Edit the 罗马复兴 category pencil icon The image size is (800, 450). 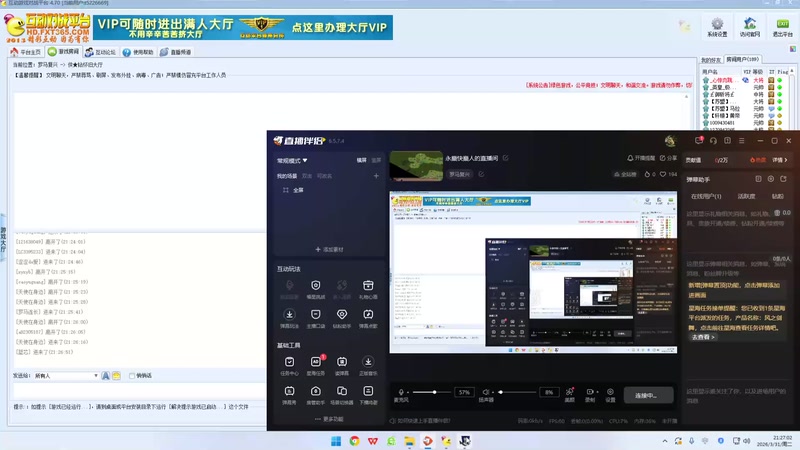click(x=481, y=174)
